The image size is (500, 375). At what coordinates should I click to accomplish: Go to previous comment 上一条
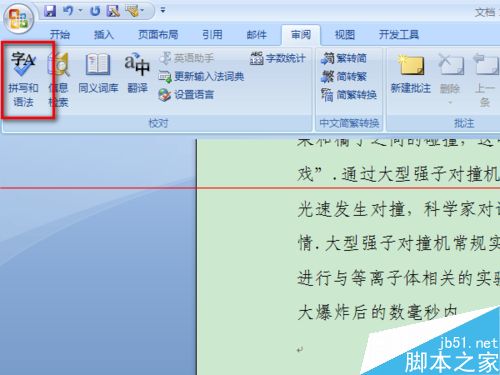(485, 80)
